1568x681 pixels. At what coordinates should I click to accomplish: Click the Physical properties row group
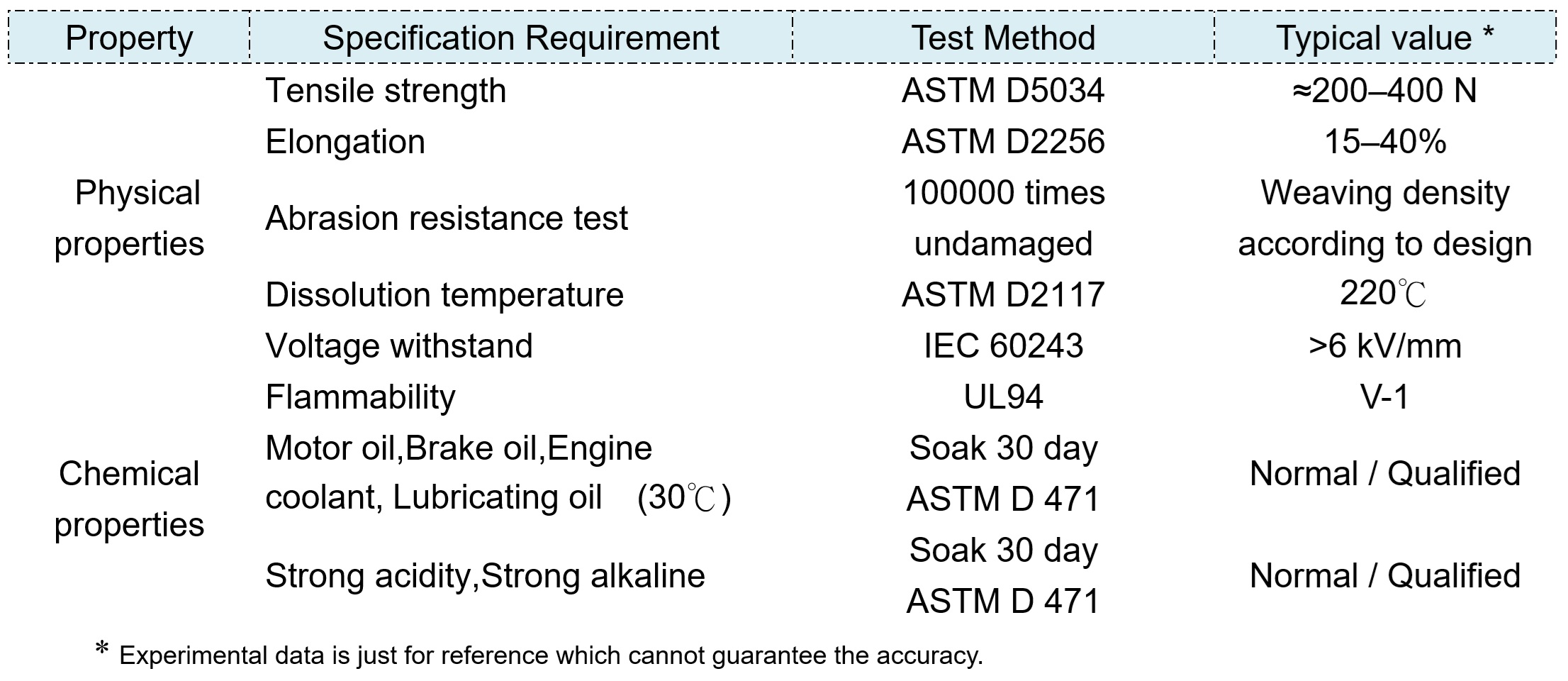(130, 218)
